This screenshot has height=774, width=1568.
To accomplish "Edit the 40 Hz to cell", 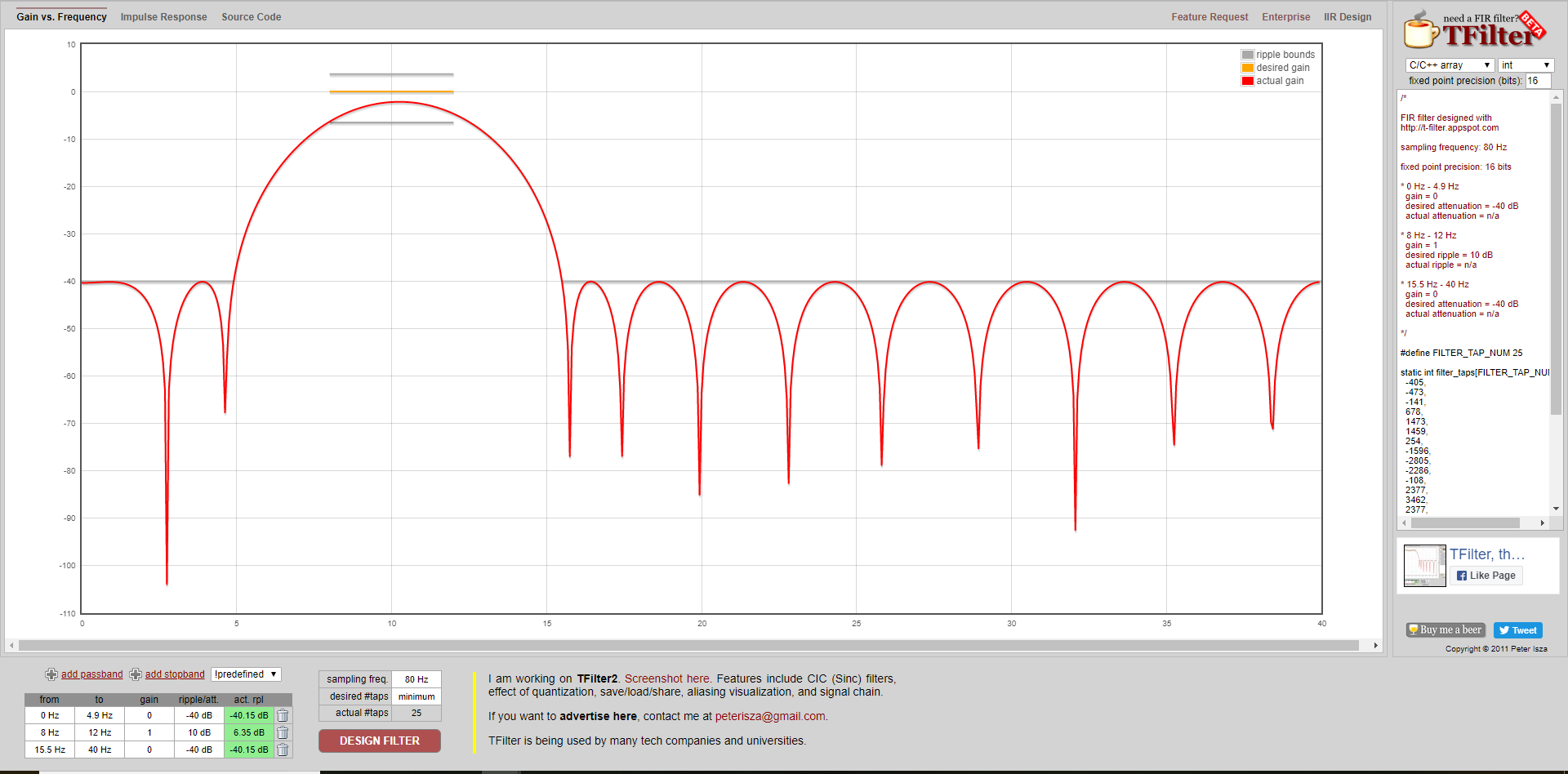I will 100,750.
